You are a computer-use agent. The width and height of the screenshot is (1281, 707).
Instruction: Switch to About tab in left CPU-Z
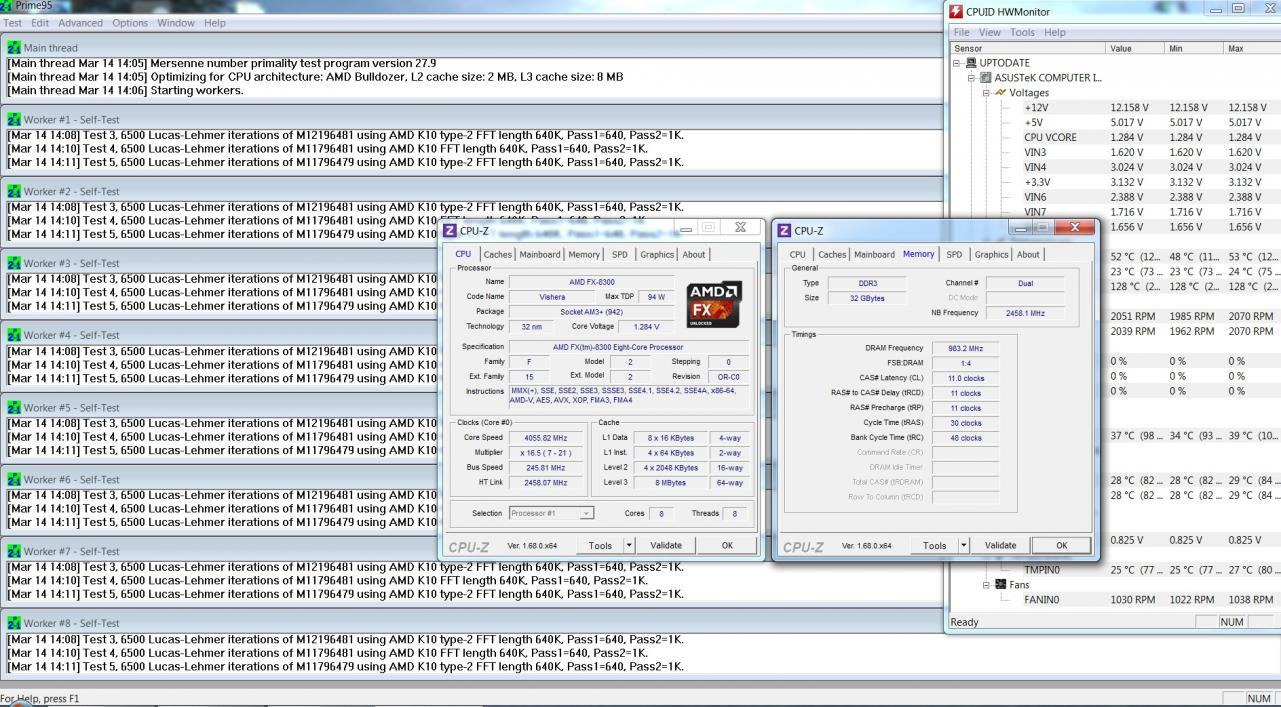coord(694,254)
